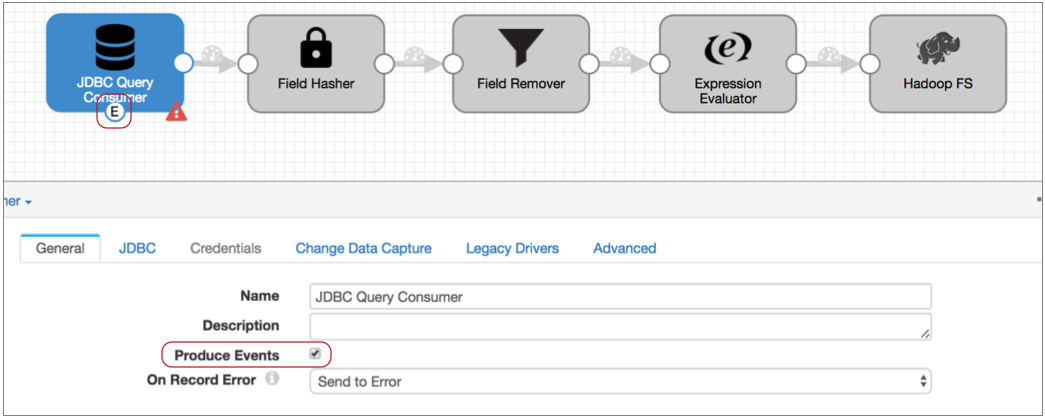Select the Hadoop FS elephant icon
Screen dimensions: 1045x418
[934, 49]
